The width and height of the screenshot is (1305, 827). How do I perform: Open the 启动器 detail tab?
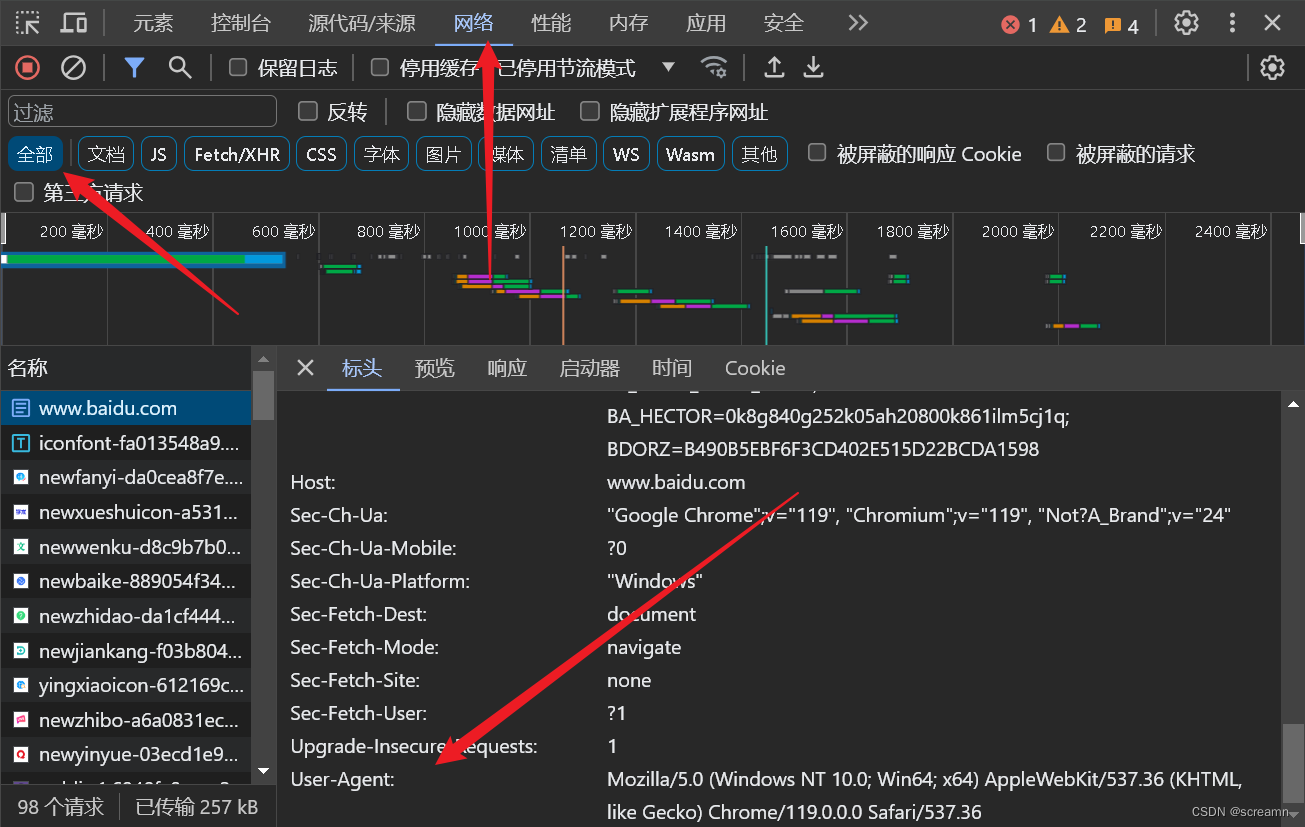click(x=589, y=368)
